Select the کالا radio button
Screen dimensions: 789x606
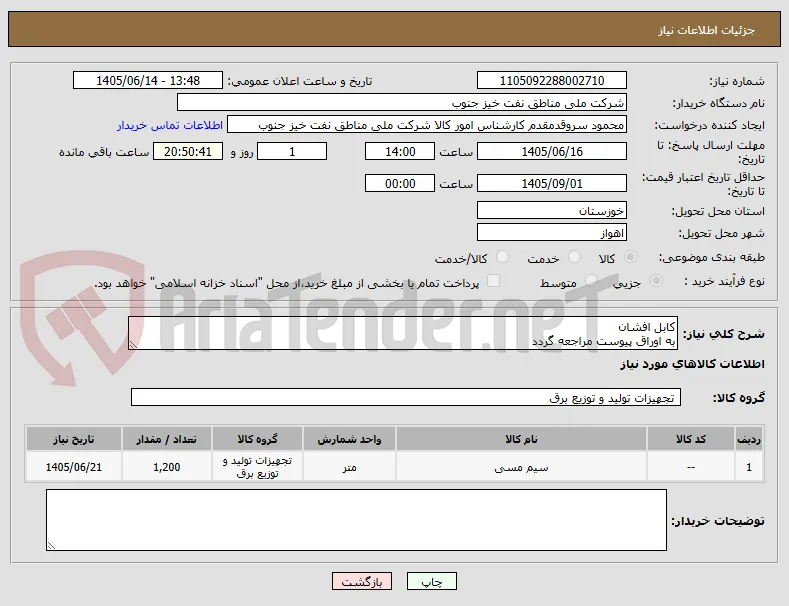click(x=630, y=257)
